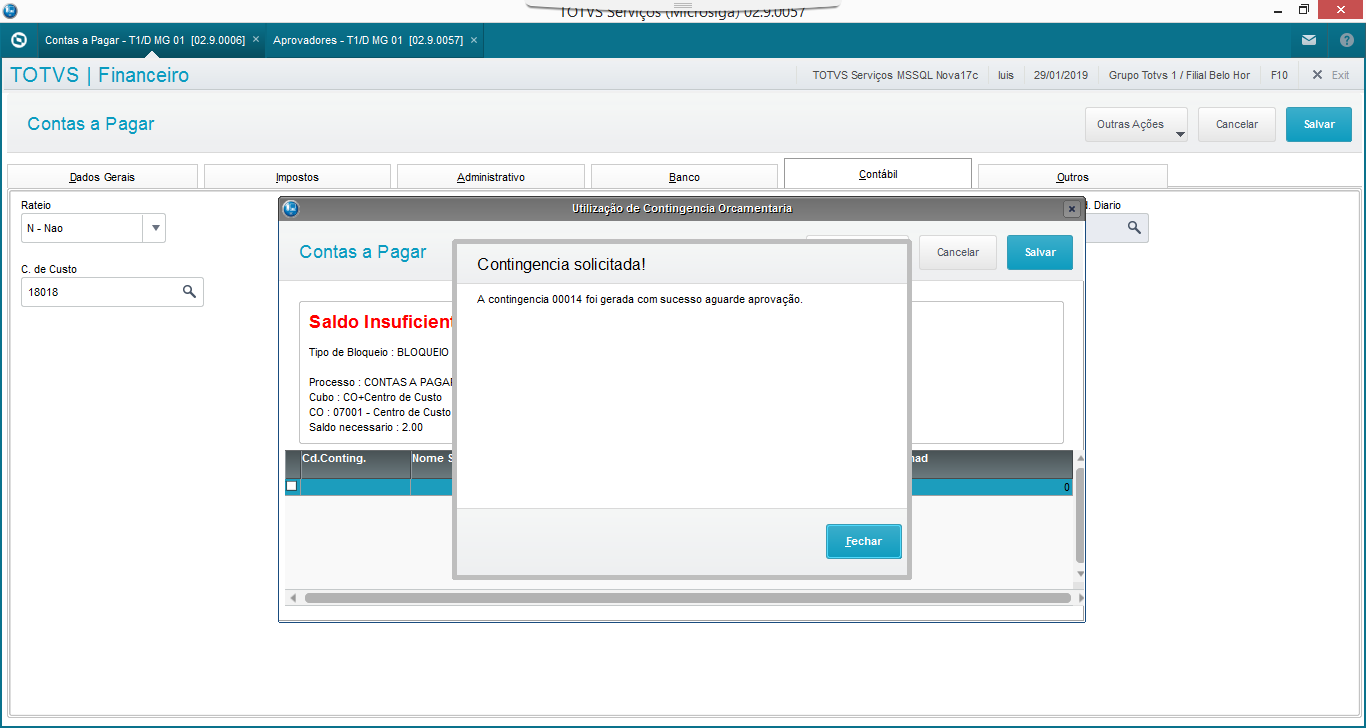Click the 'Saldo necessario : 2.00' line
The image size is (1366, 728).
coord(366,427)
